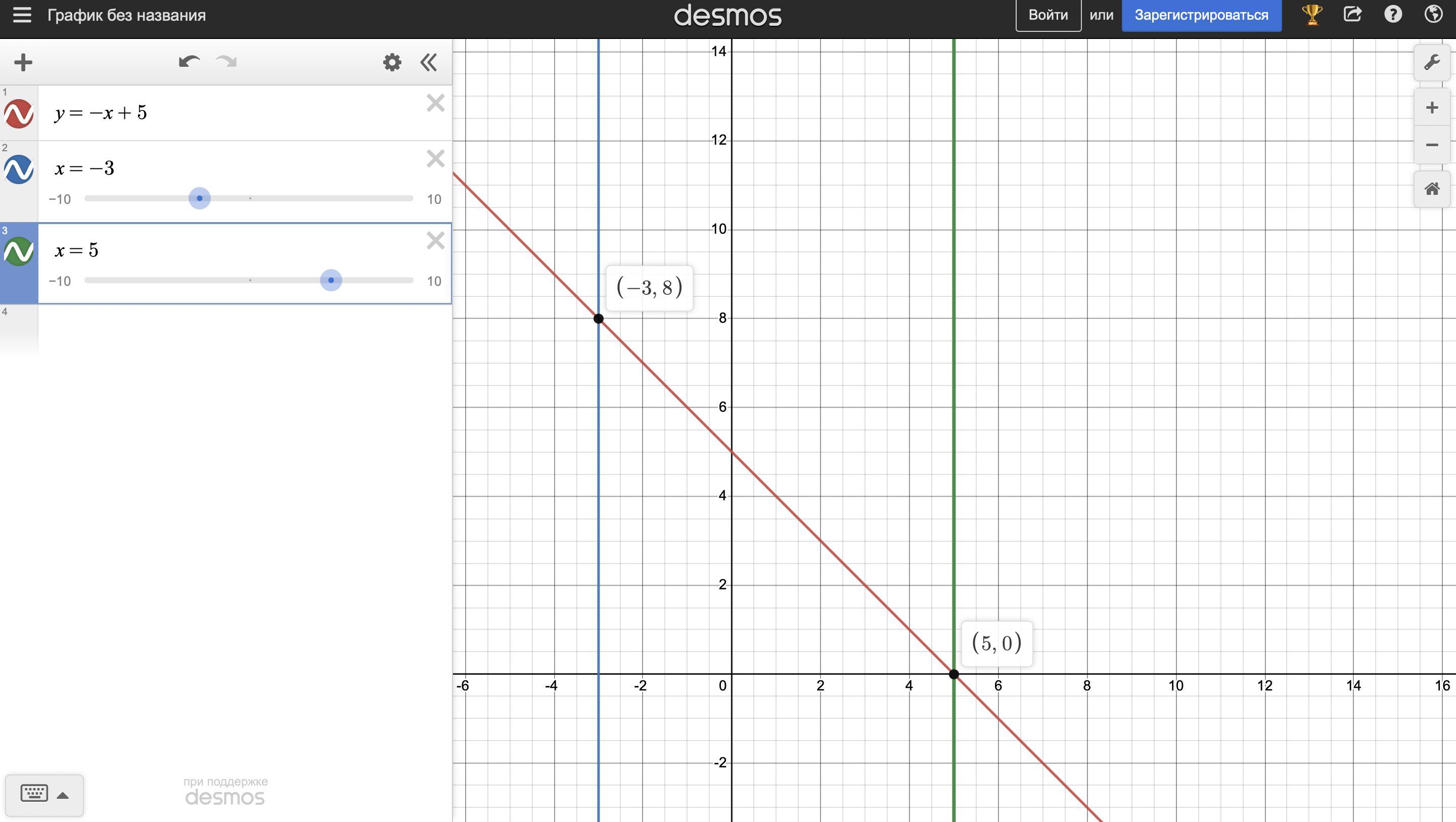The height and width of the screenshot is (822, 1456).
Task: Click lower limit -10 of x=5 slider
Action: coord(59,281)
